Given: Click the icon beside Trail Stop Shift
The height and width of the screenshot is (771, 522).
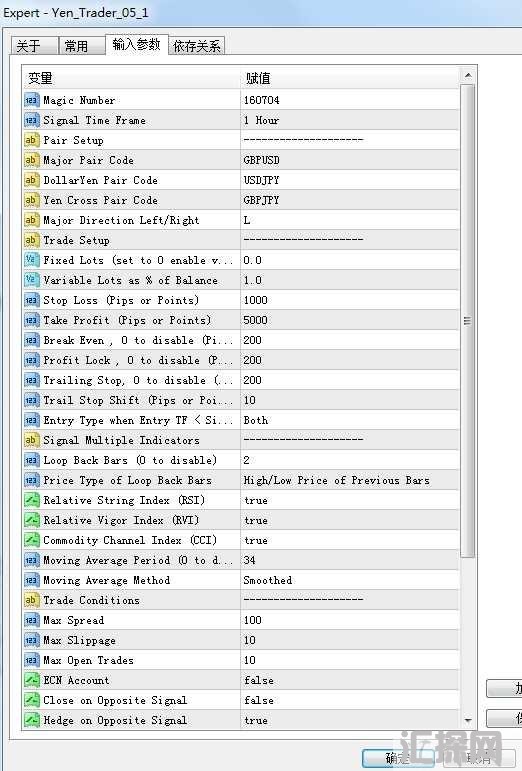Looking at the screenshot, I should coord(31,400).
